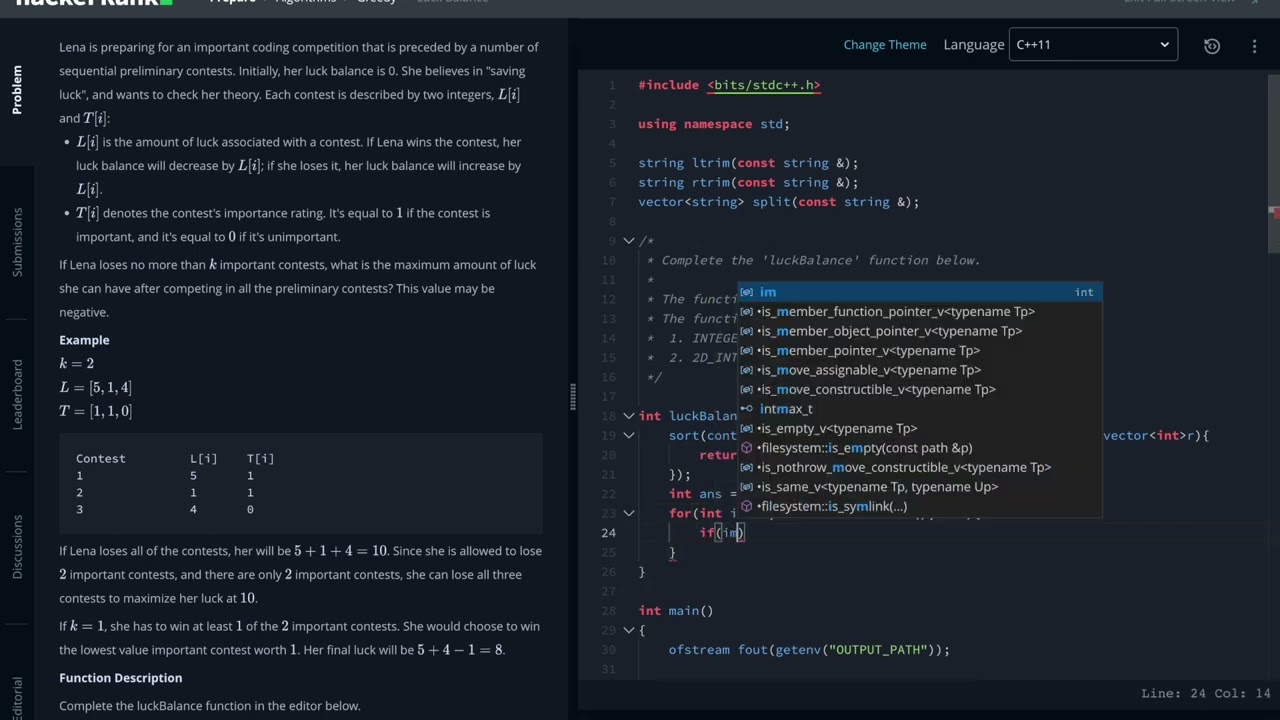Image resolution: width=1280 pixels, height=720 pixels.
Task: Click the cube icon beside filesystem::is_symlink
Action: tap(746, 506)
